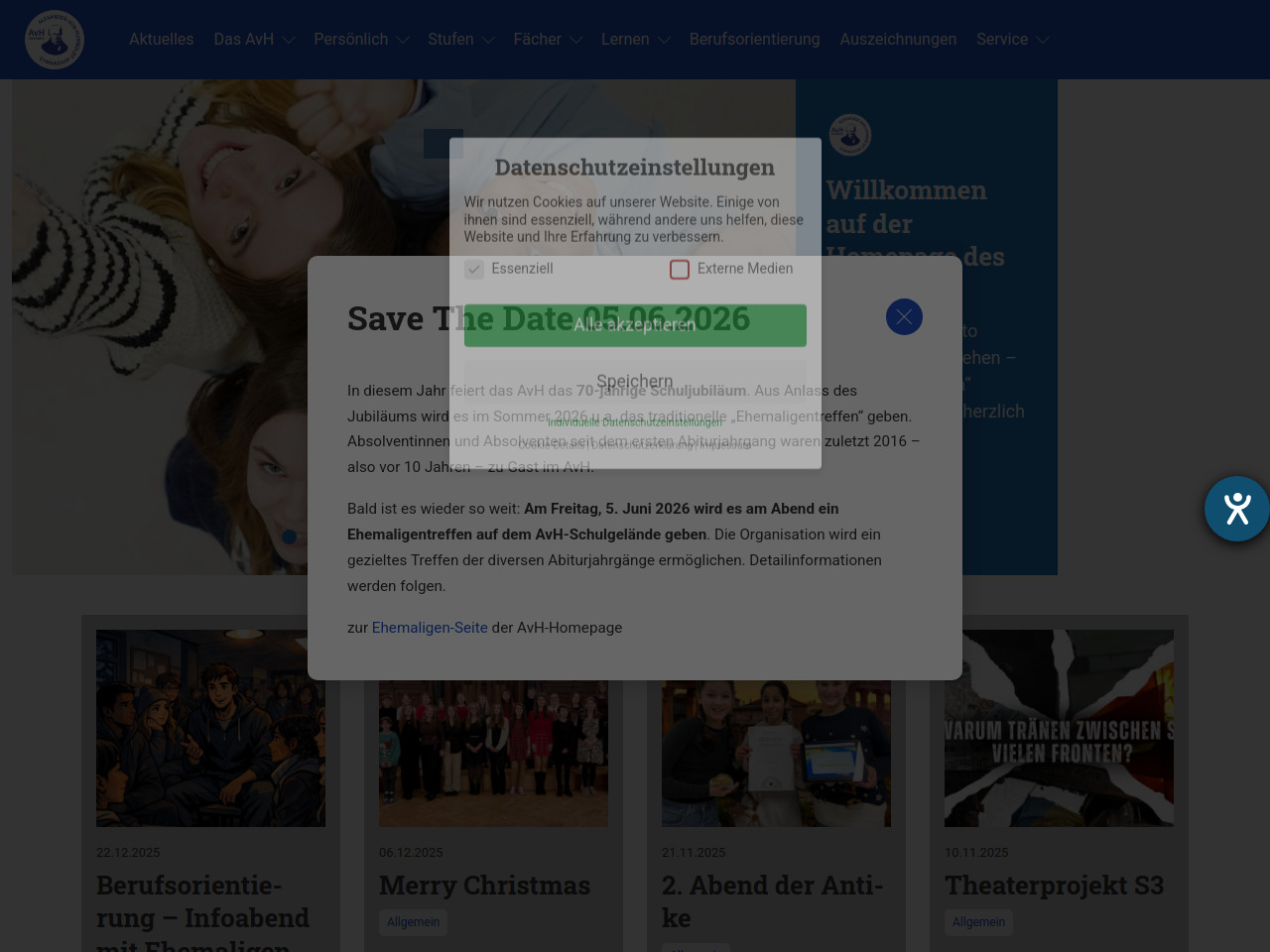Screen dimensions: 1270x952
Task: Click the Allgemein tag under Merry Christmas
Action: (413, 922)
